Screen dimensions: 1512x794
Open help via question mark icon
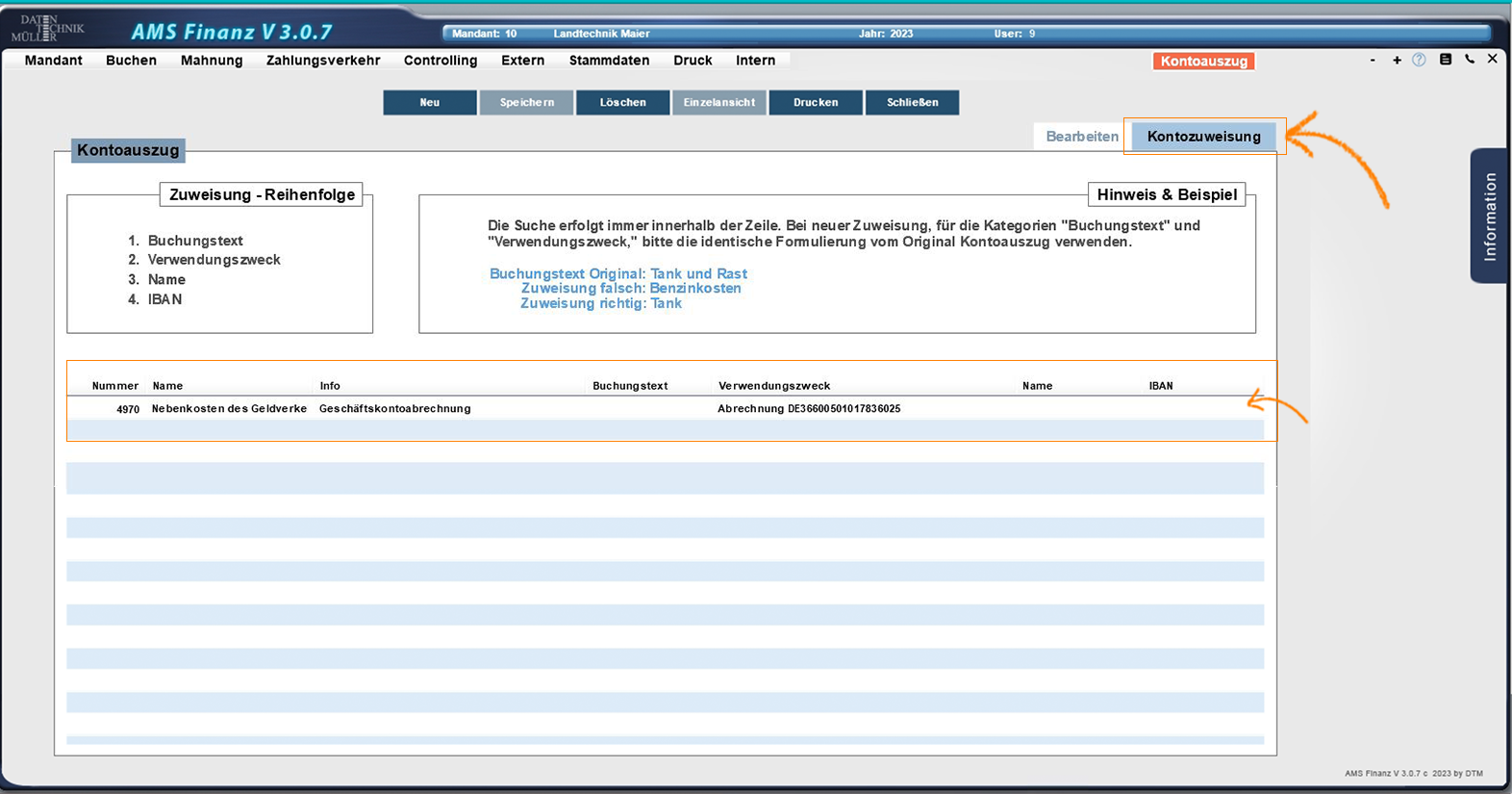1419,60
